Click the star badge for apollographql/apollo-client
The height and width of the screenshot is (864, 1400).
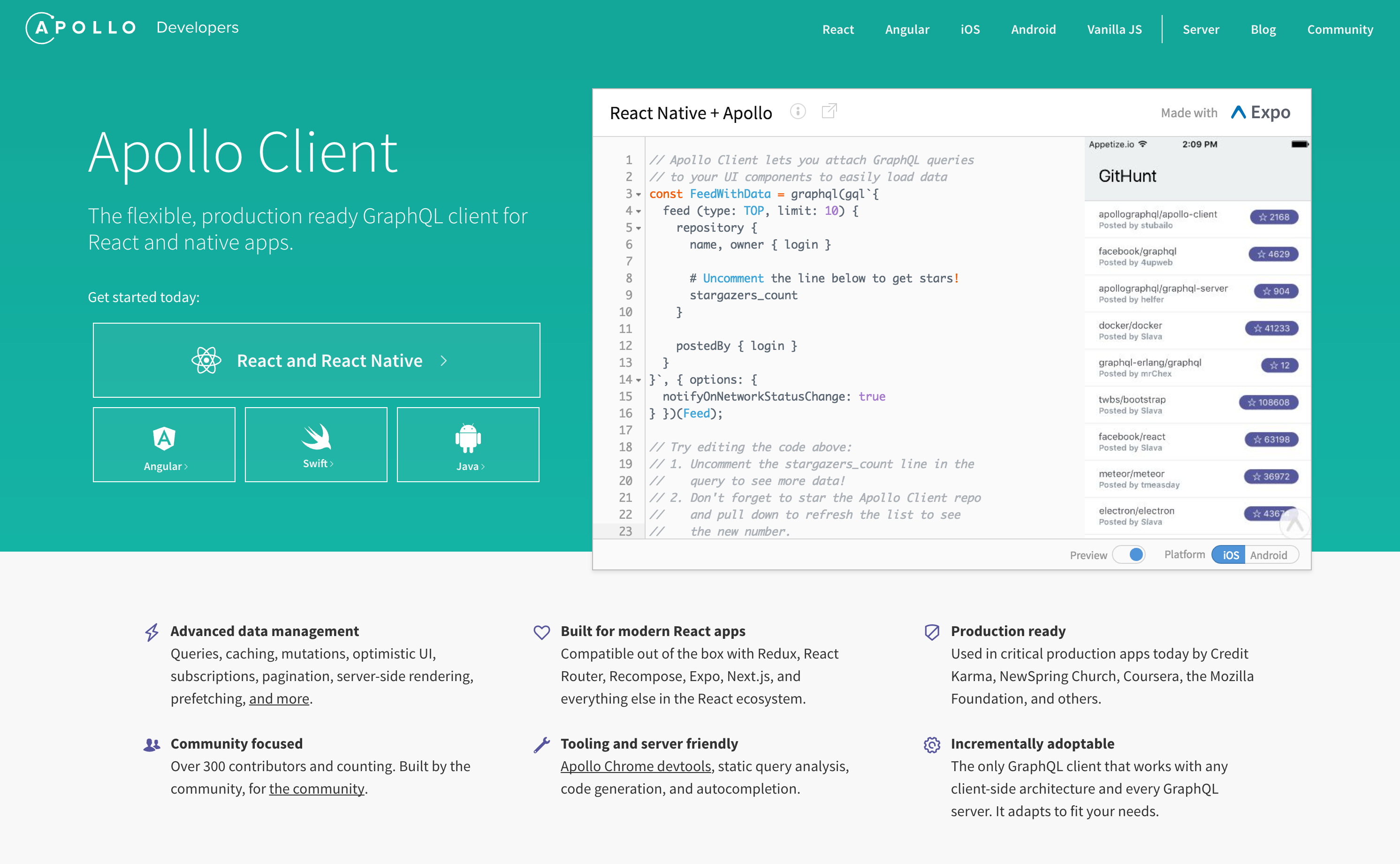click(x=1274, y=217)
